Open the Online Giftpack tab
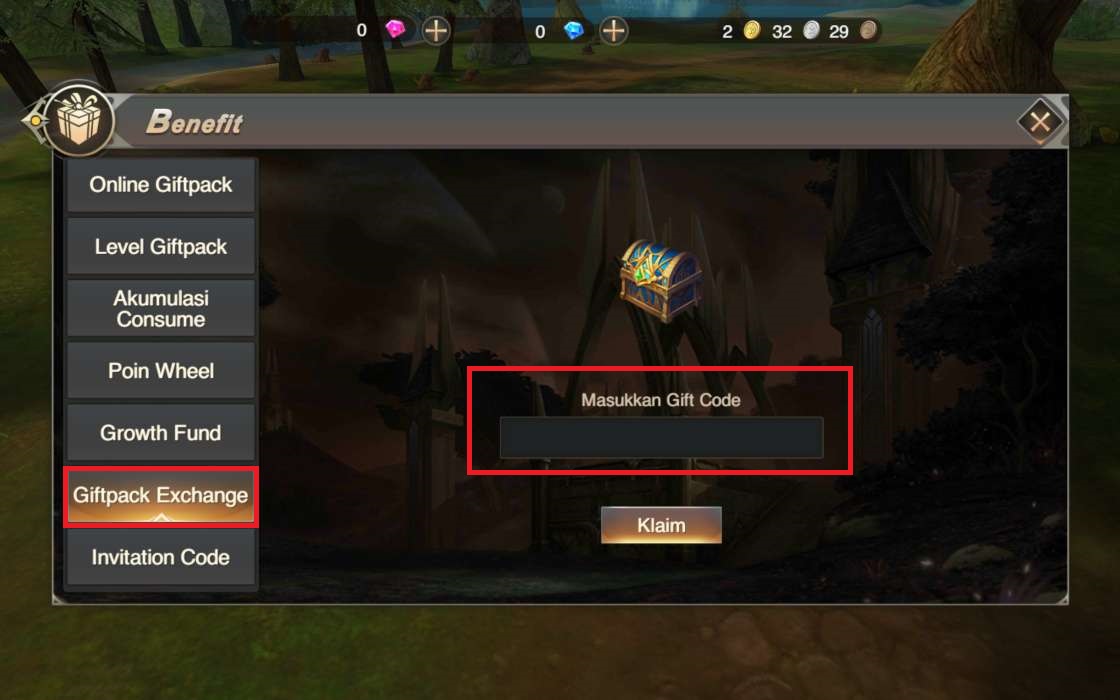 coord(161,185)
